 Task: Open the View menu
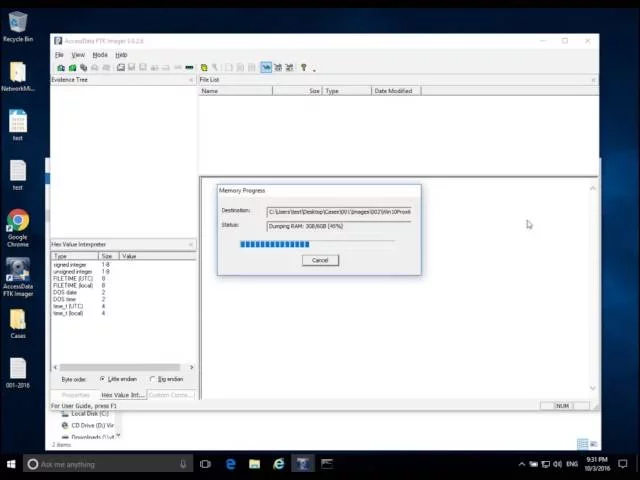click(x=78, y=55)
